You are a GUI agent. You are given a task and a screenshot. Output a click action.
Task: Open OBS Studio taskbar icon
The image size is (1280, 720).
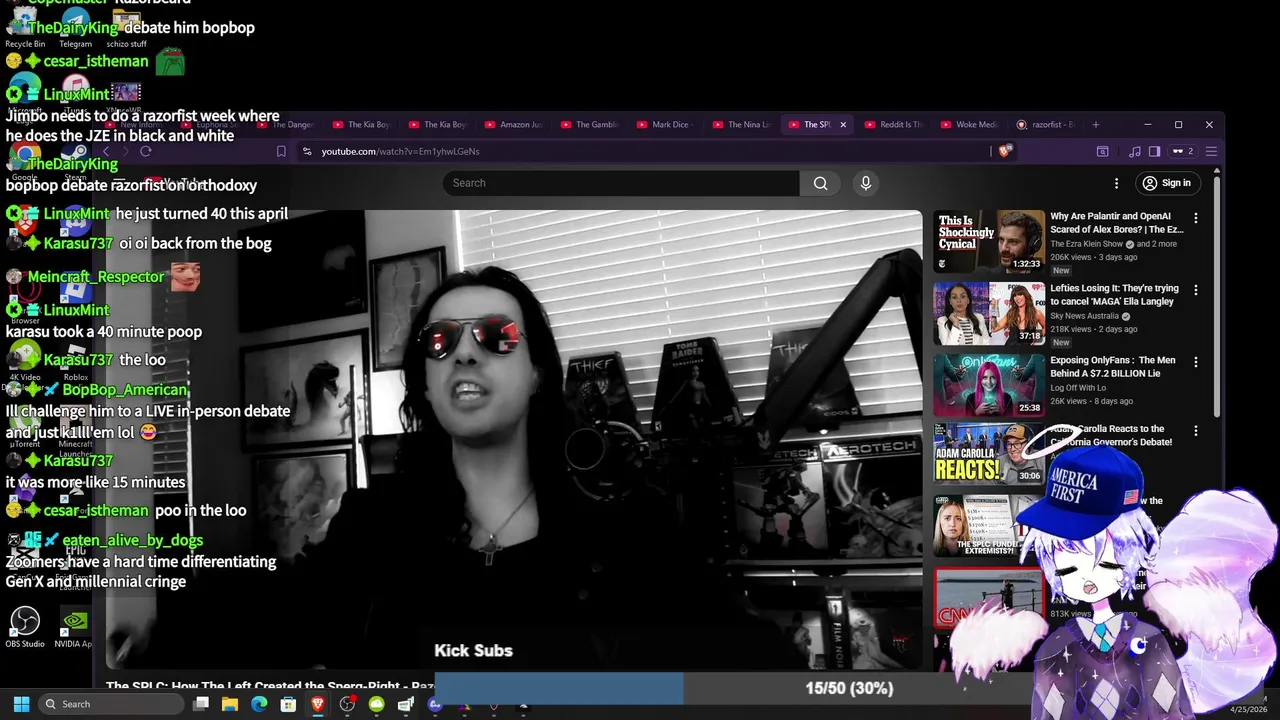347,704
